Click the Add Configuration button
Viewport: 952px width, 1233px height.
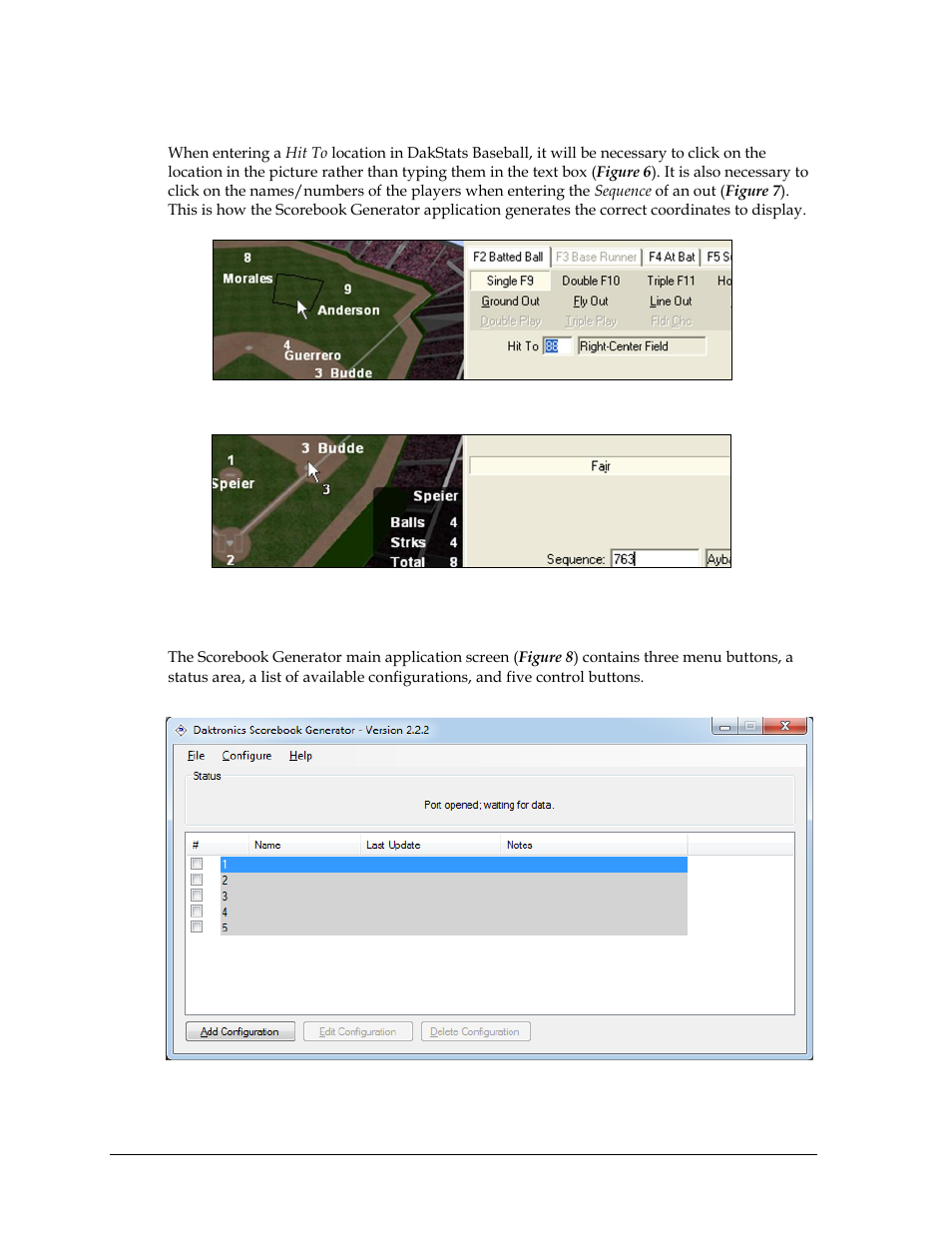tap(240, 1031)
